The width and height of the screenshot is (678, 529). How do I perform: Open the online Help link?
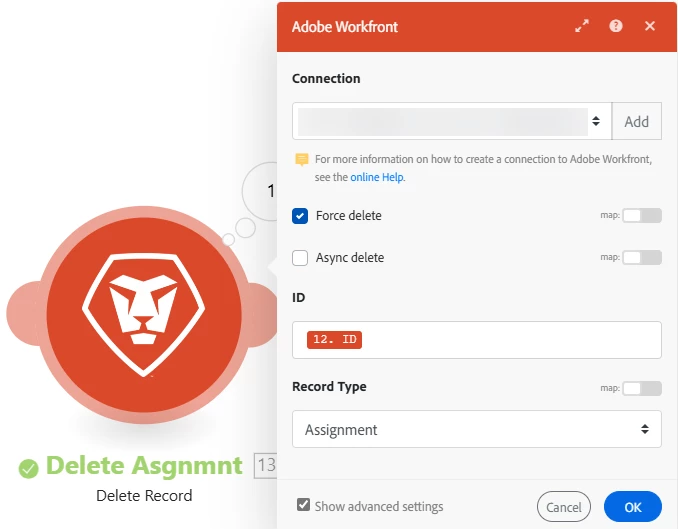[x=377, y=177]
